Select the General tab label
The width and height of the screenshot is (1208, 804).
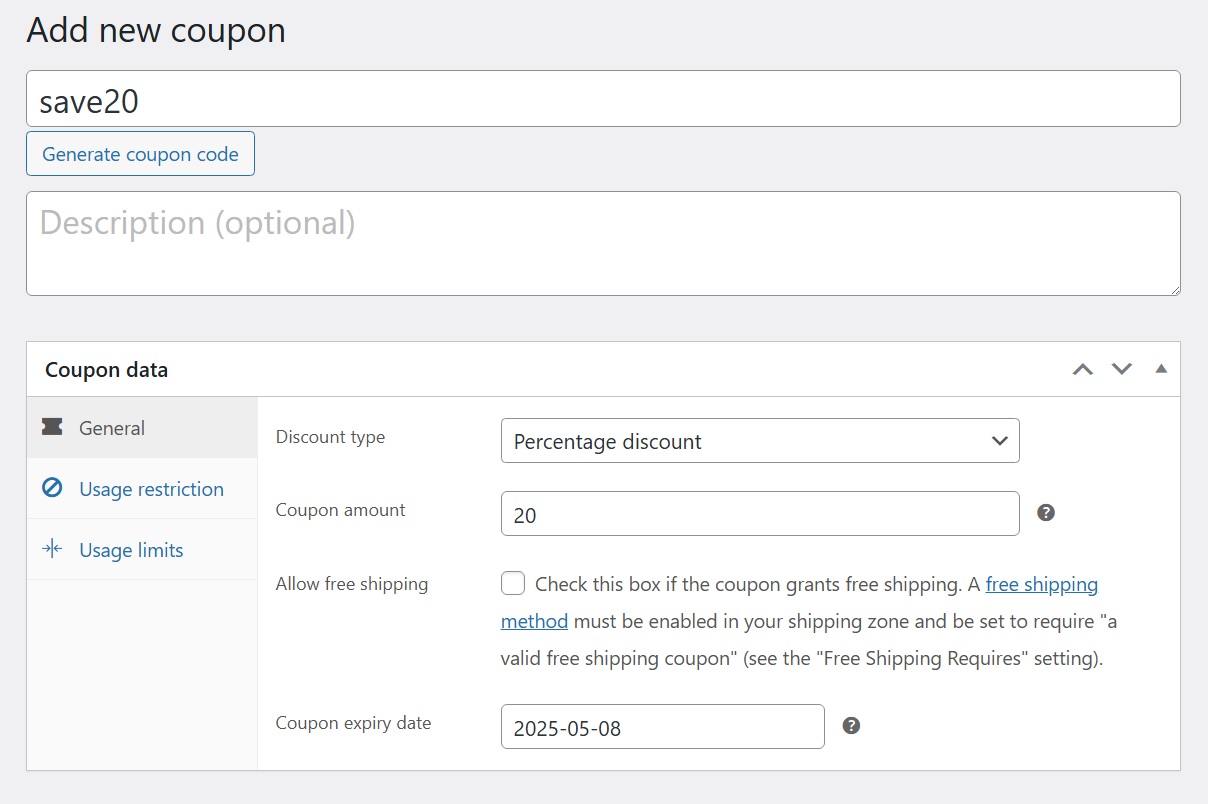112,428
